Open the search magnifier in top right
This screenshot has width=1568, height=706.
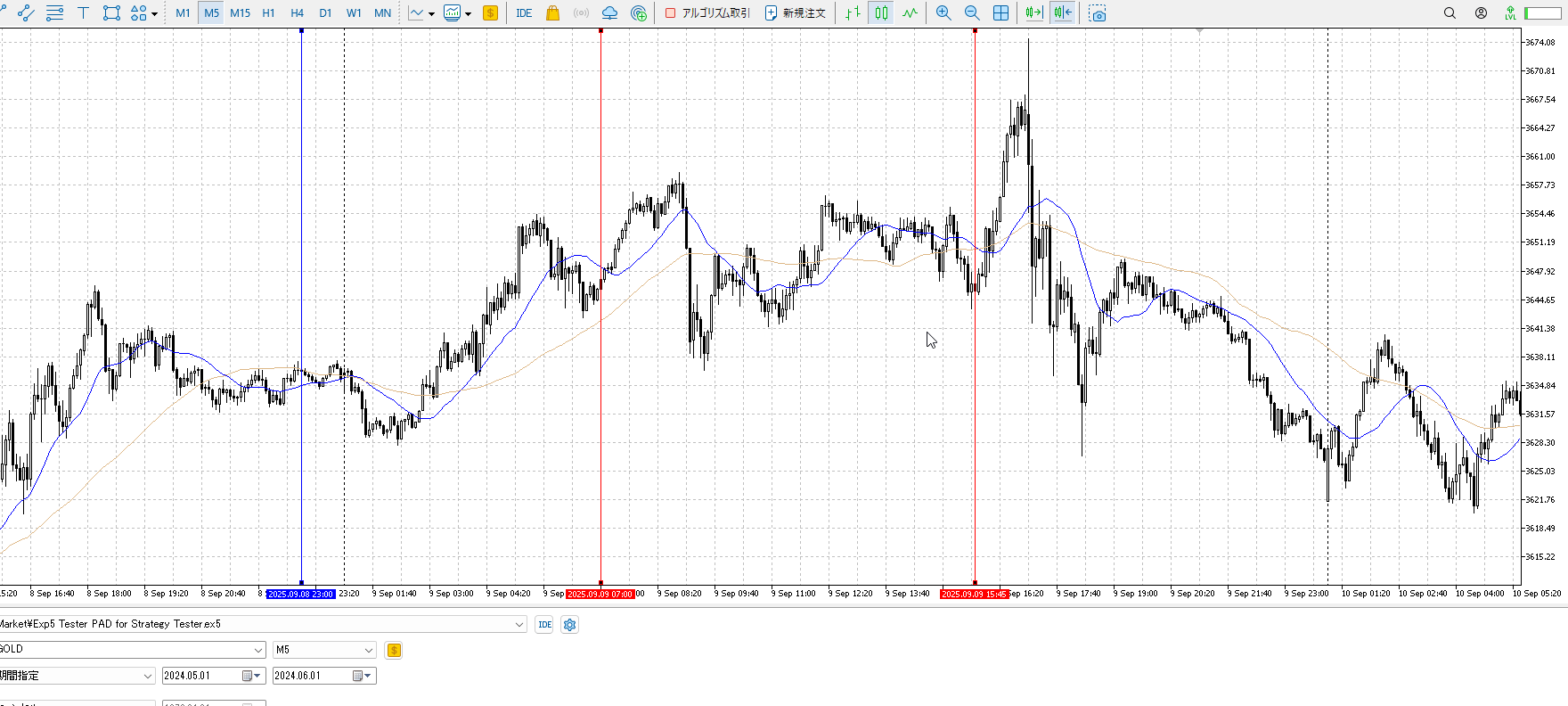[x=1450, y=13]
